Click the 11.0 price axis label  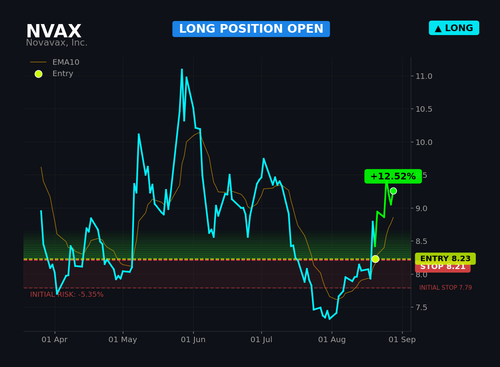point(424,76)
